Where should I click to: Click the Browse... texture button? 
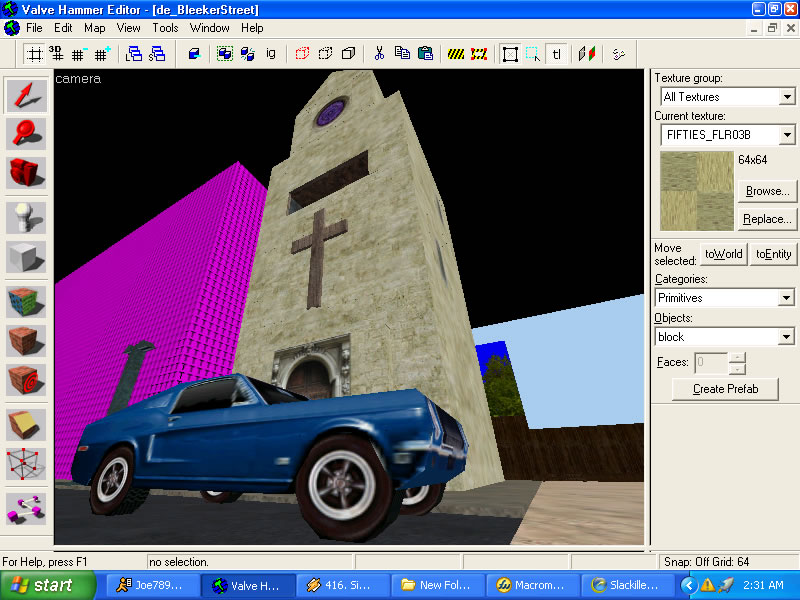click(766, 190)
